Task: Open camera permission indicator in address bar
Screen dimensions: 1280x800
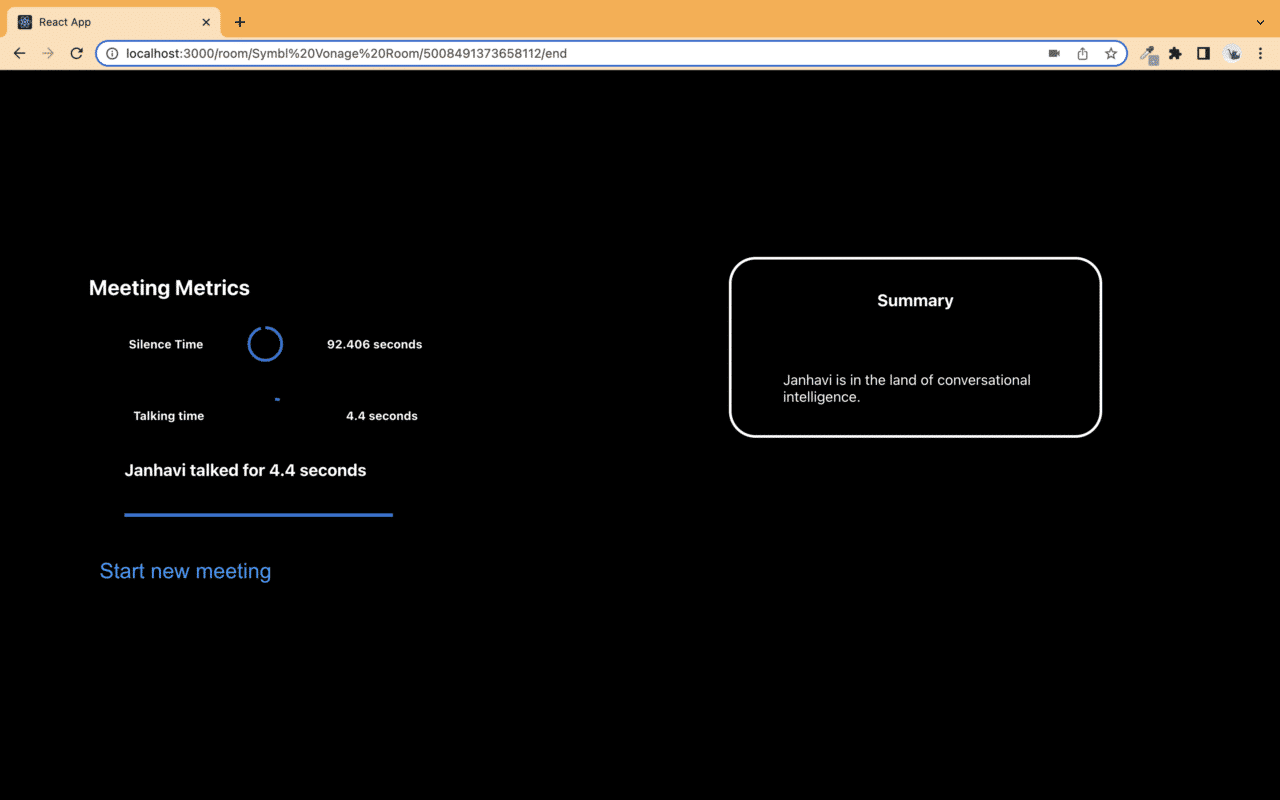Action: [1054, 53]
